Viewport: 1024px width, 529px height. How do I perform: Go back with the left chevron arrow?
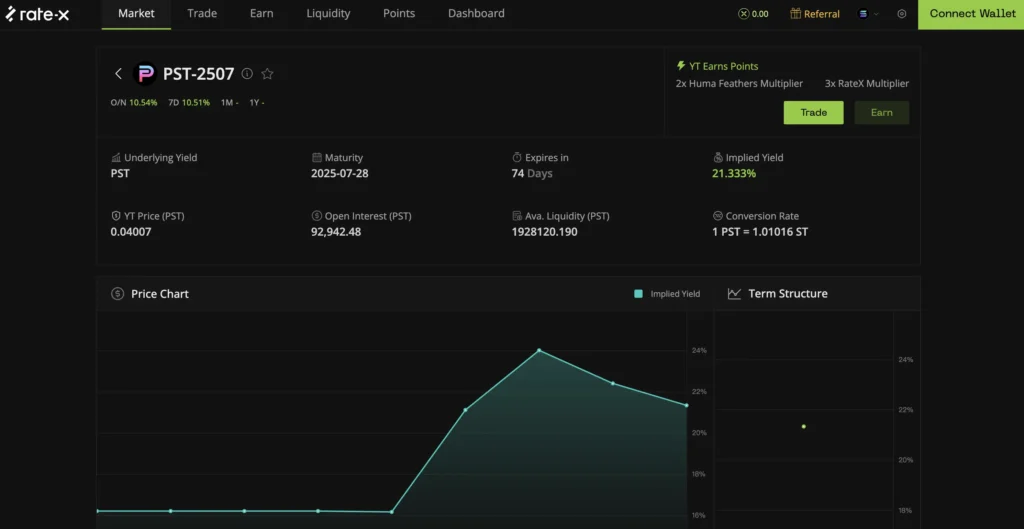click(118, 74)
